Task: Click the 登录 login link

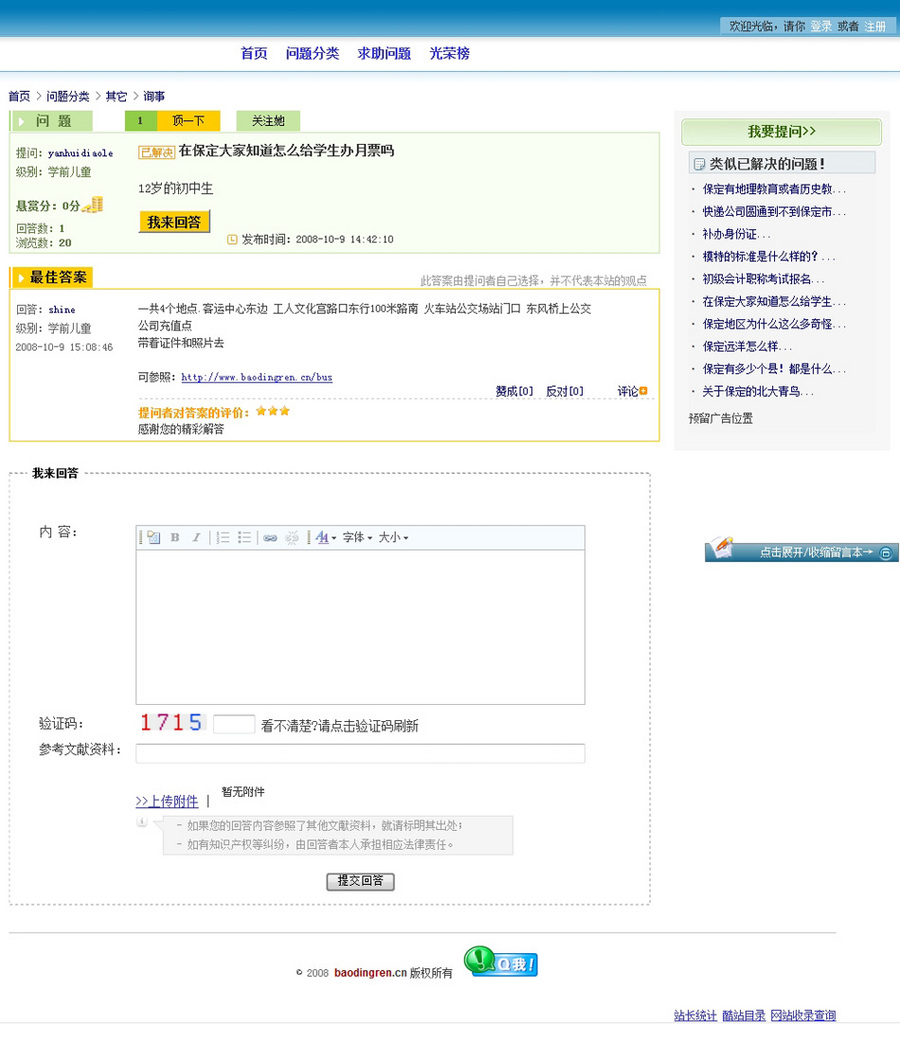Action: coord(821,26)
